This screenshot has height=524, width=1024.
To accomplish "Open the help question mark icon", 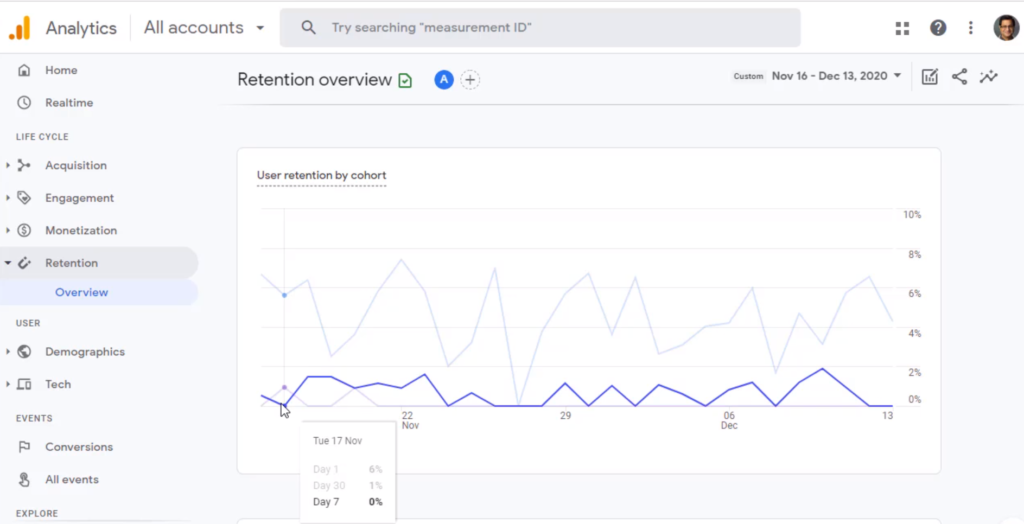I will coord(937,28).
